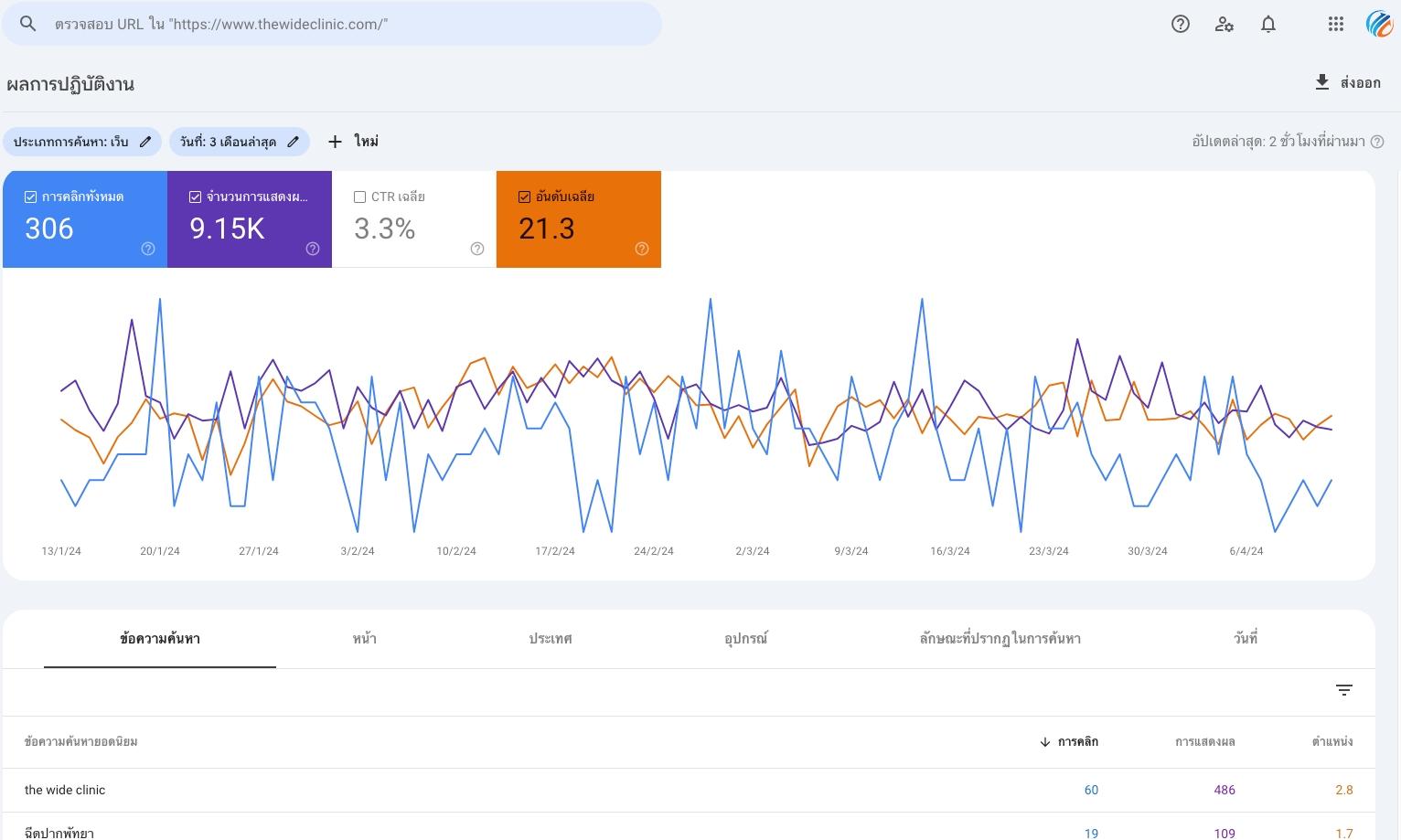
Task: Open the account profile avatar
Action: pyautogui.click(x=1379, y=25)
